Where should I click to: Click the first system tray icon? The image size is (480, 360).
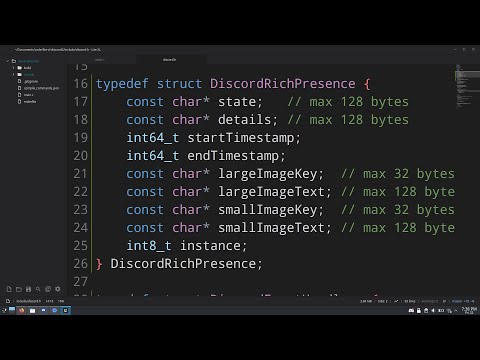click(411, 310)
